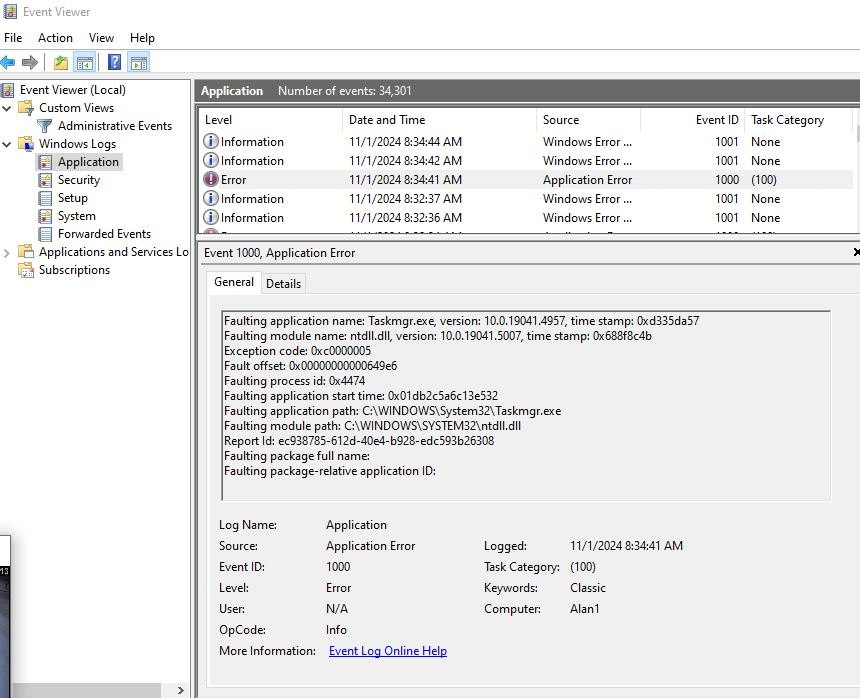Click the Report Id line in description

point(359,441)
